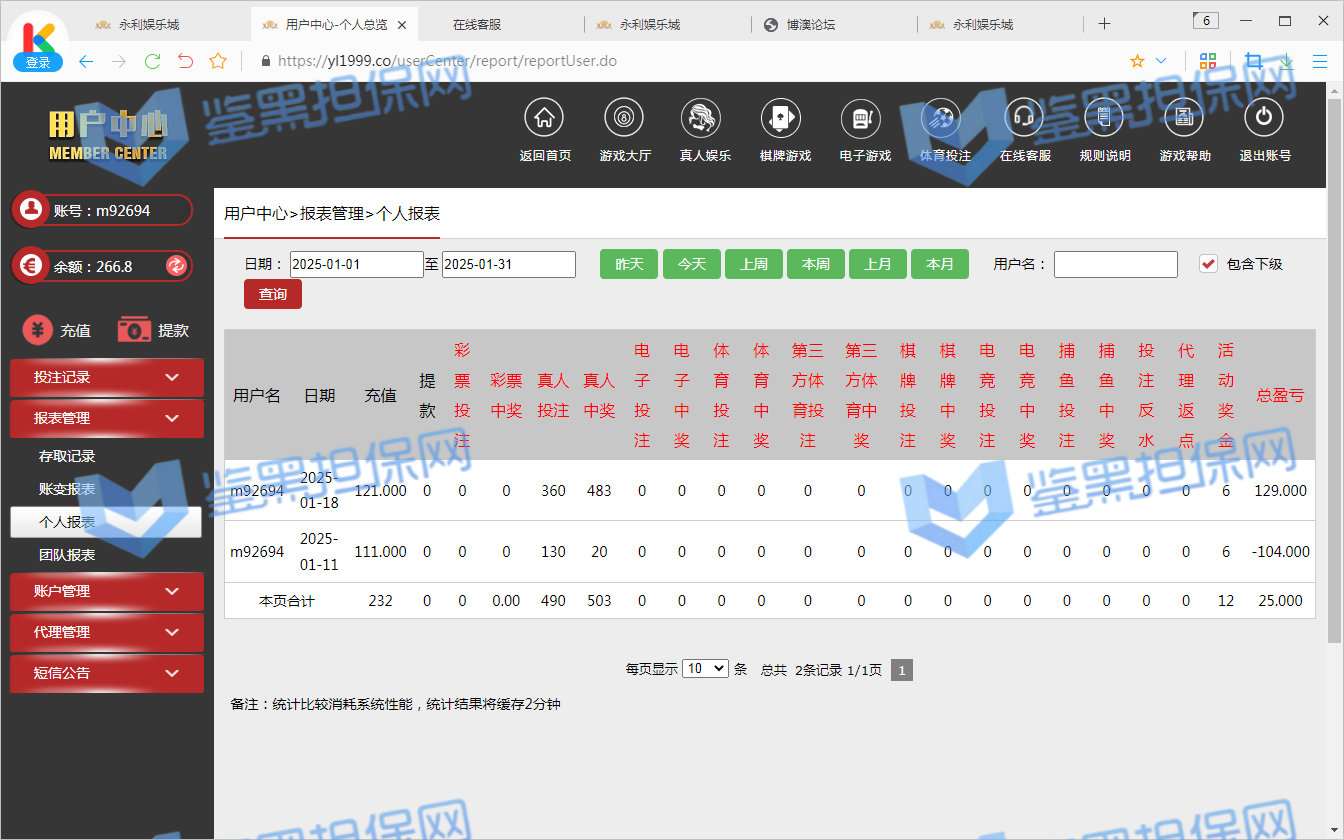Image resolution: width=1344 pixels, height=840 pixels.
Task: Expand the 账户管理 sidebar section
Action: 106,591
